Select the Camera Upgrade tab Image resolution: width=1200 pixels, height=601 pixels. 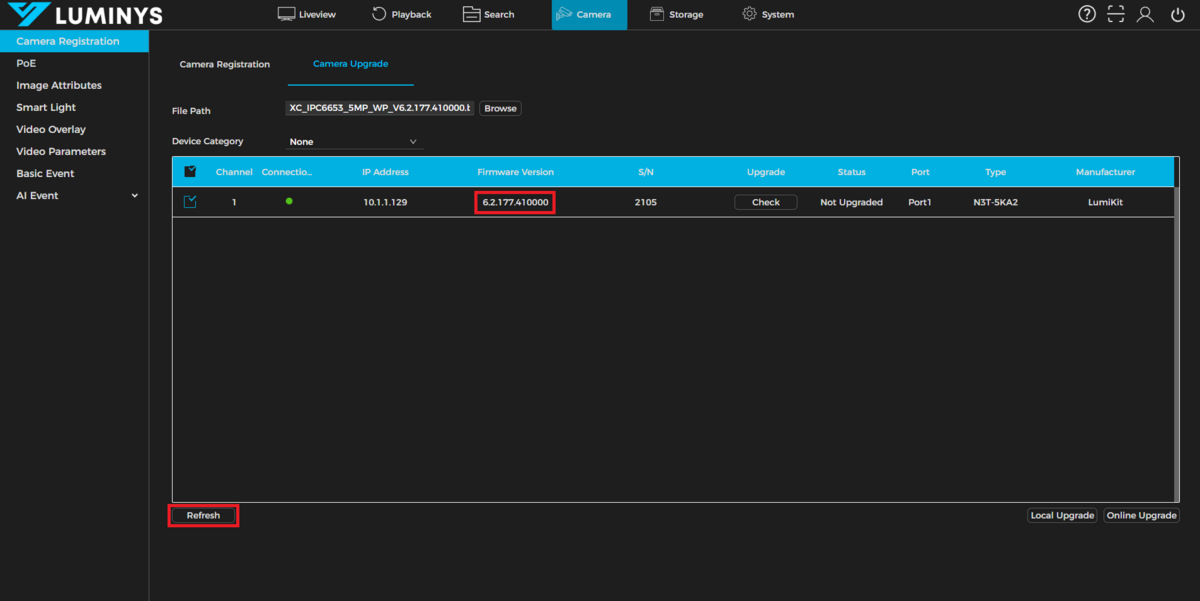[350, 64]
